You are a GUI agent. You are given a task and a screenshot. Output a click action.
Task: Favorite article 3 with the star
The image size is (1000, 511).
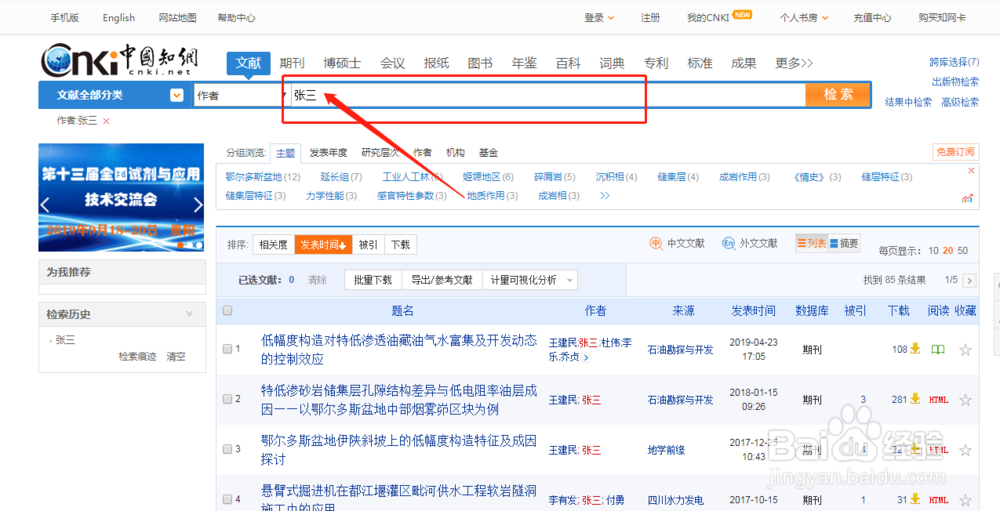(x=966, y=450)
